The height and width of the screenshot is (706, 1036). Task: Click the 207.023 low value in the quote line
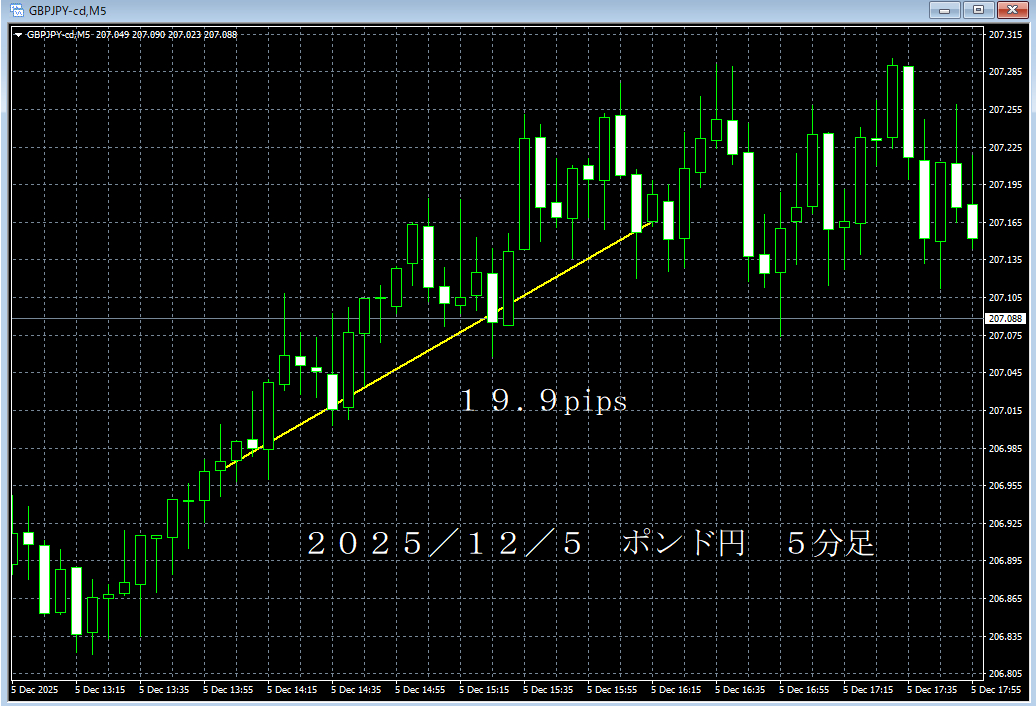(x=183, y=34)
